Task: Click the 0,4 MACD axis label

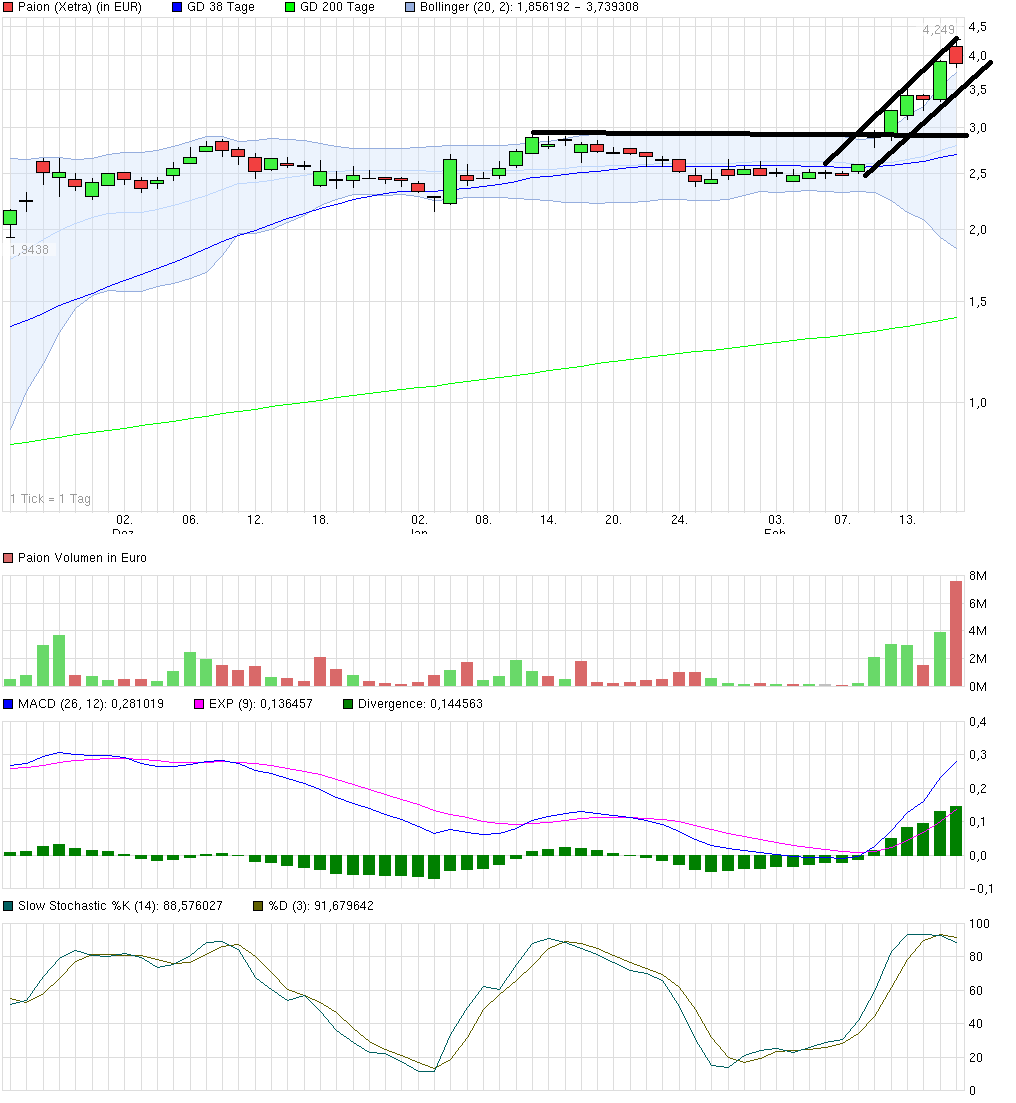Action: point(977,722)
